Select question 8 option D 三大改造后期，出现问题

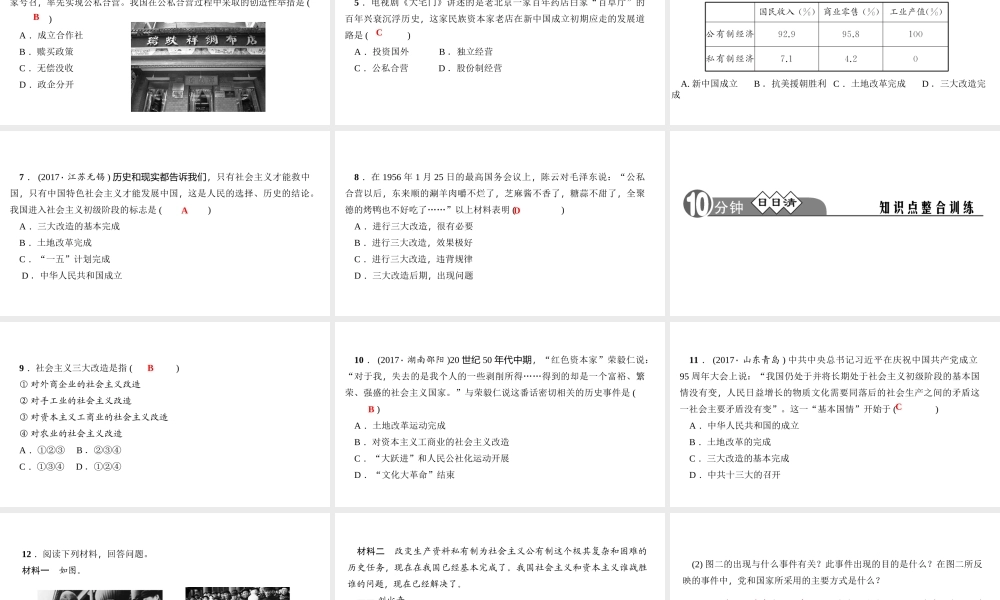point(414,275)
